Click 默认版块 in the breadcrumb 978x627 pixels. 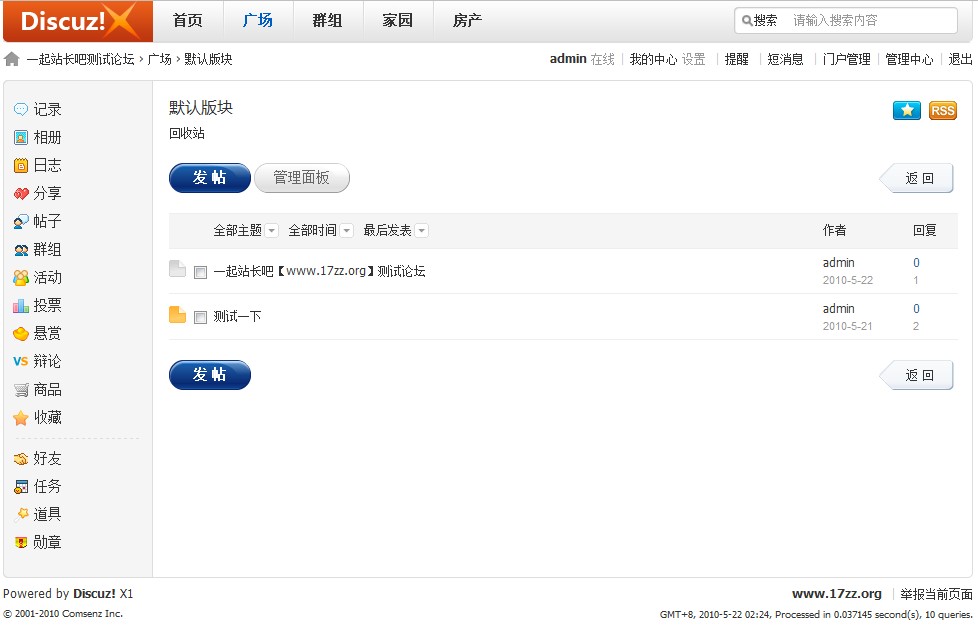pos(208,59)
